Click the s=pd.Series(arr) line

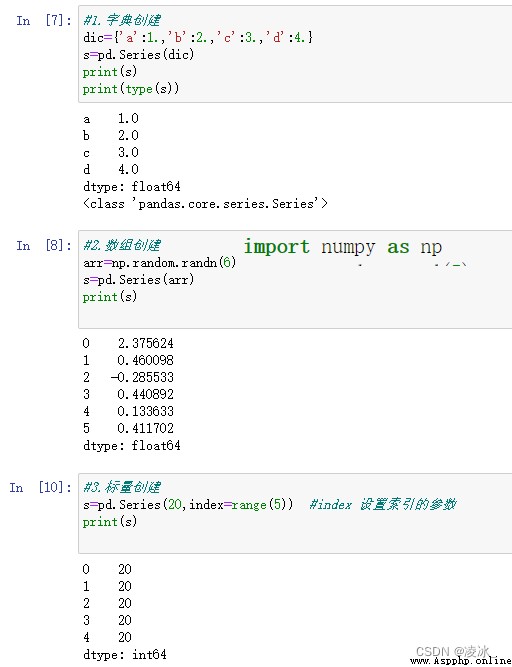click(x=138, y=279)
